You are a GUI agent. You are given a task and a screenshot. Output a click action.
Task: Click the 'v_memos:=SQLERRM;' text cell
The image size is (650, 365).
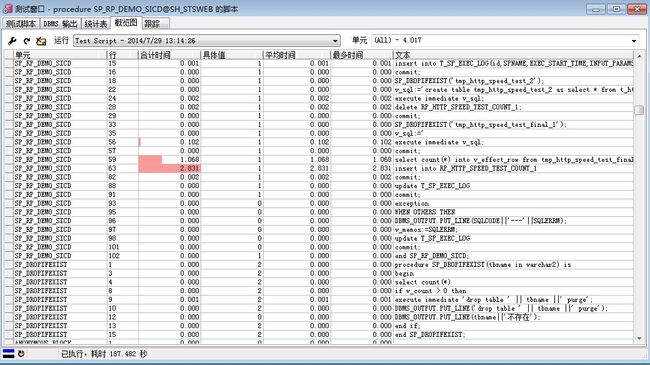(513, 229)
